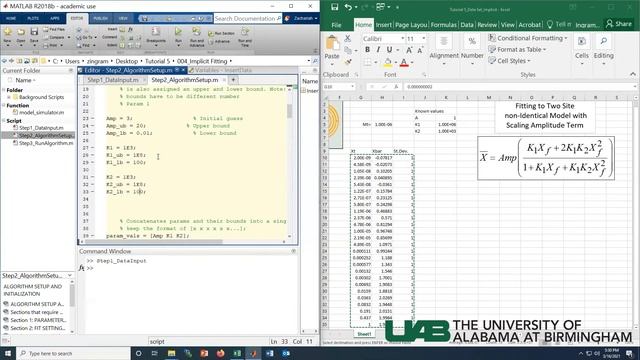
Task: Open the Excel font name Calibri dropdown
Action: pos(402,38)
